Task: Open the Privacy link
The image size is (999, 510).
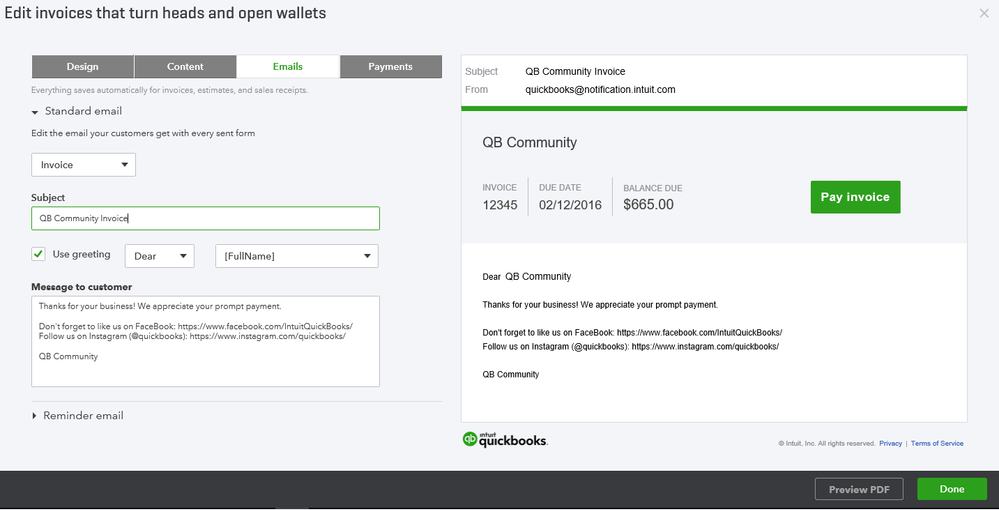Action: pyautogui.click(x=890, y=443)
